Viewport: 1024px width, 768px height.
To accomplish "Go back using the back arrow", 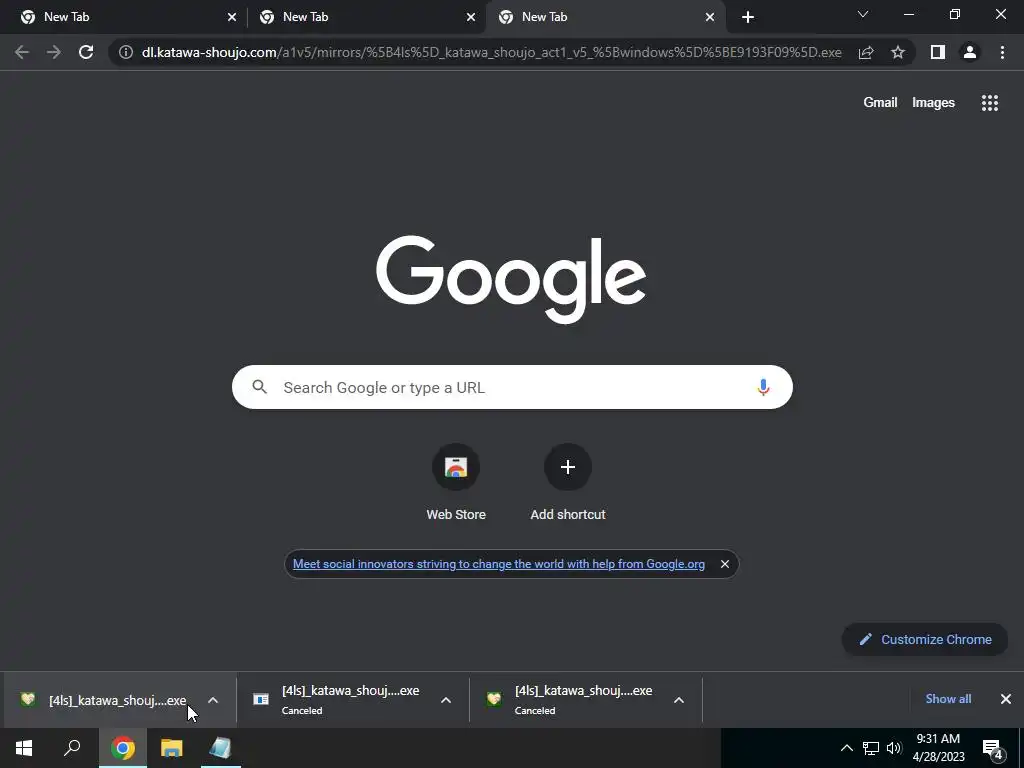I will coord(22,52).
